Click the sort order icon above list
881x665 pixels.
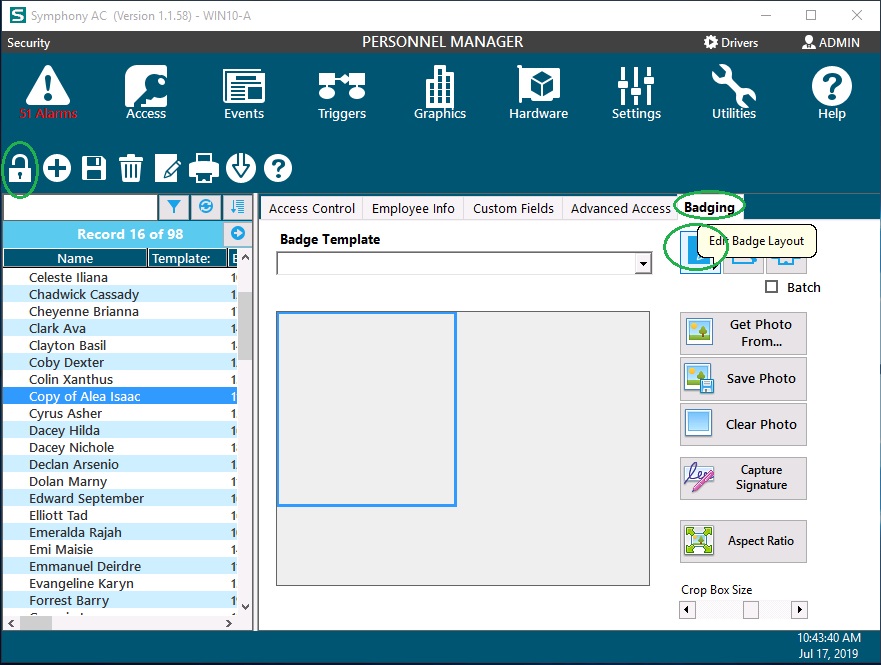(x=238, y=207)
